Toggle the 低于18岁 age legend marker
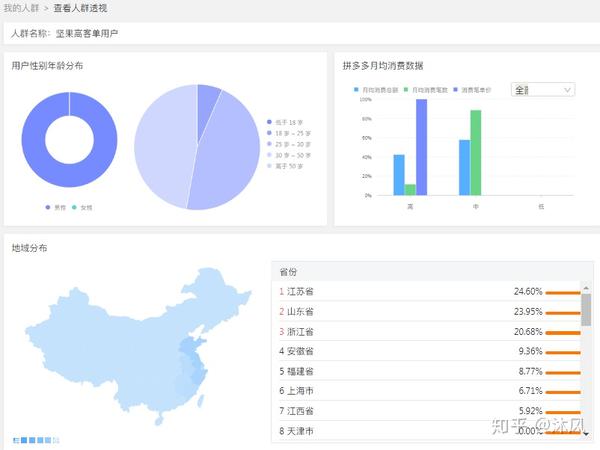The height and width of the screenshot is (450, 600). pyautogui.click(x=269, y=122)
